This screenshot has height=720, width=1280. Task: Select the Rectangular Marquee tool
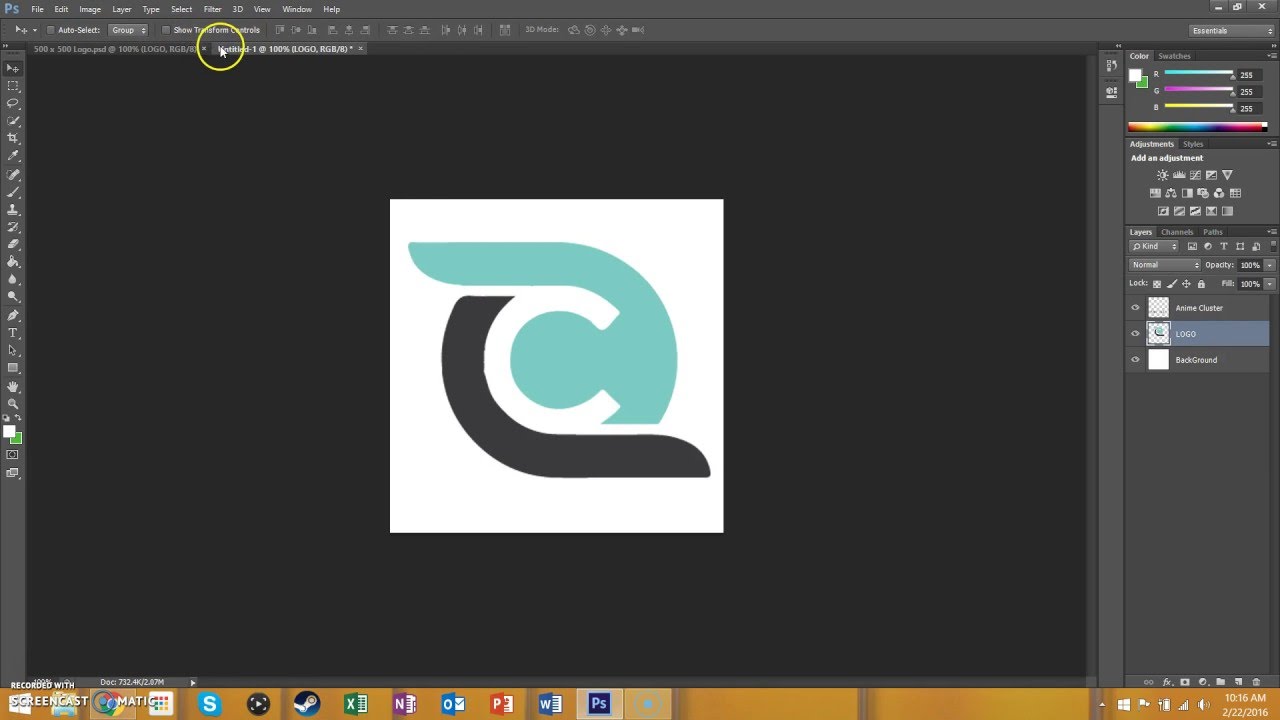13,86
